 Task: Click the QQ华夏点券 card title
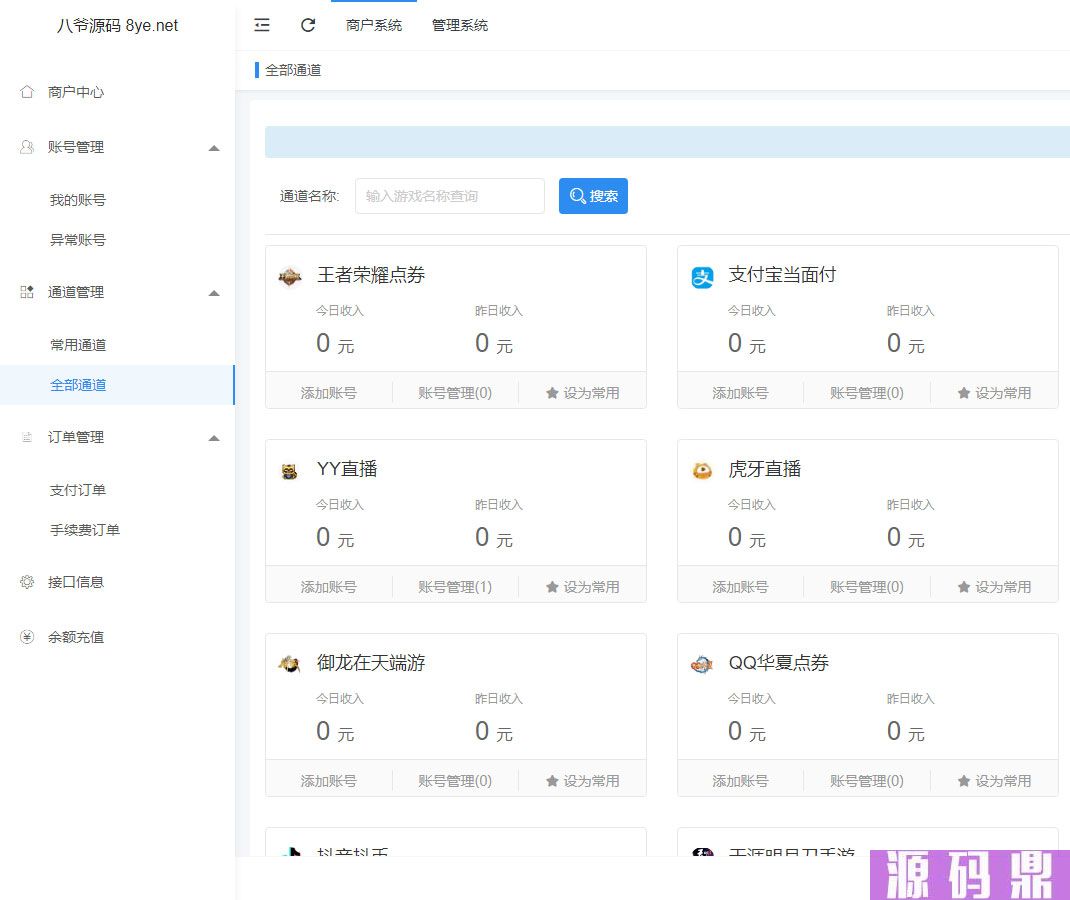coord(779,663)
